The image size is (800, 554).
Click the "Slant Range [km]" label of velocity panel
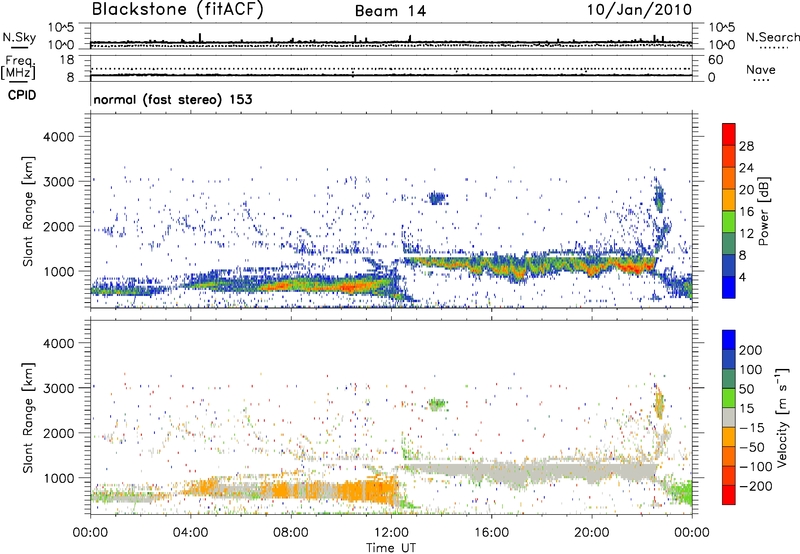[x=28, y=417]
